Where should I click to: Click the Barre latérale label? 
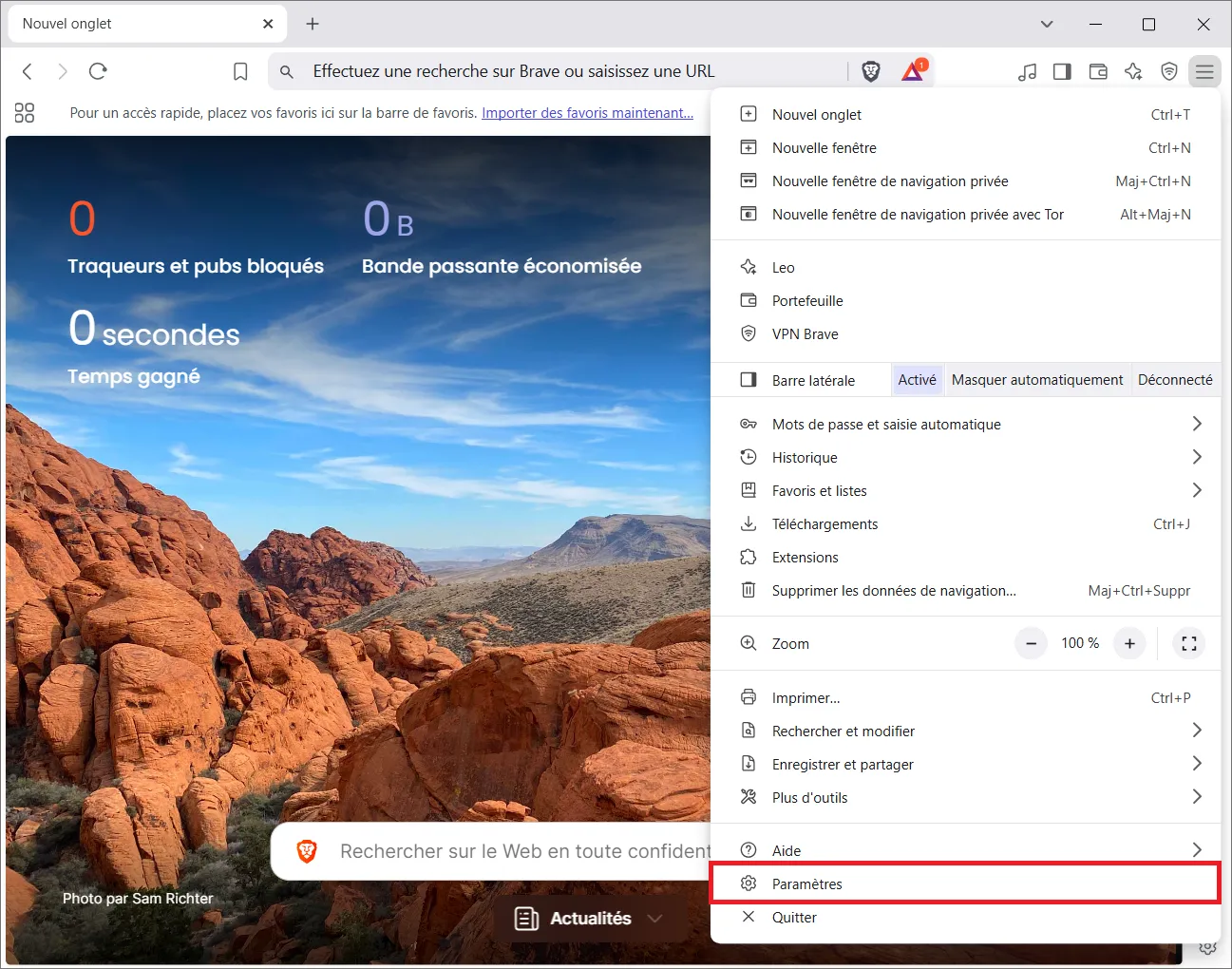point(813,380)
